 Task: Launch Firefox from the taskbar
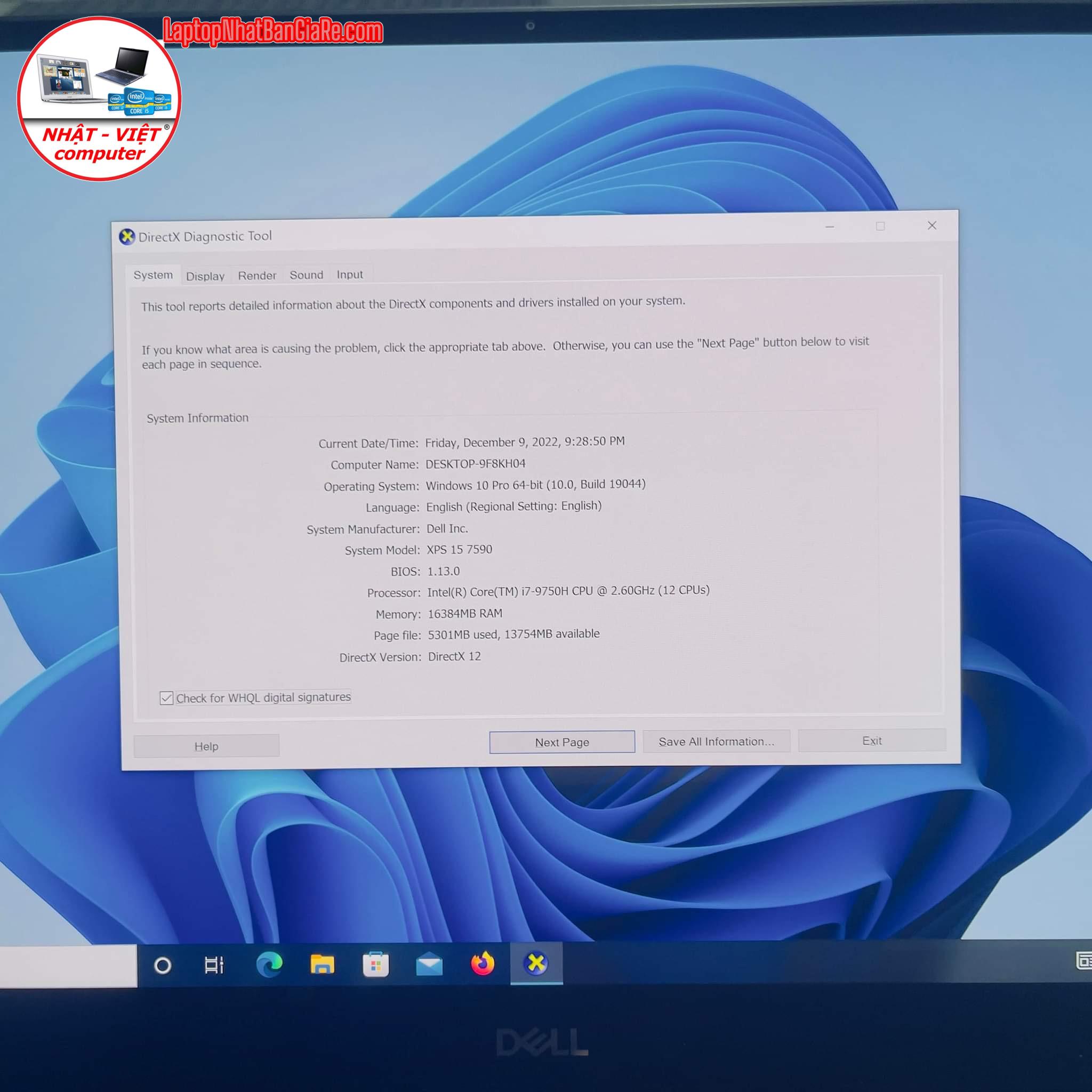483,963
